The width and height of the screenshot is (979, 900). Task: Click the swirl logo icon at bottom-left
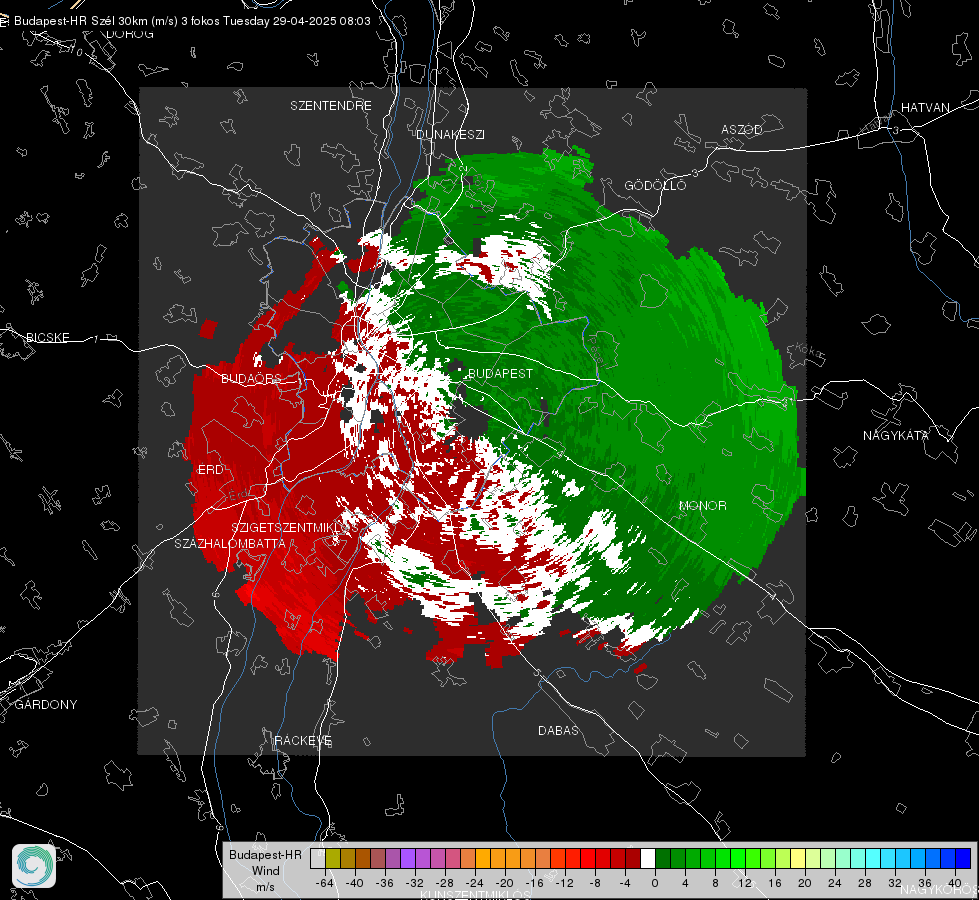[x=34, y=866]
